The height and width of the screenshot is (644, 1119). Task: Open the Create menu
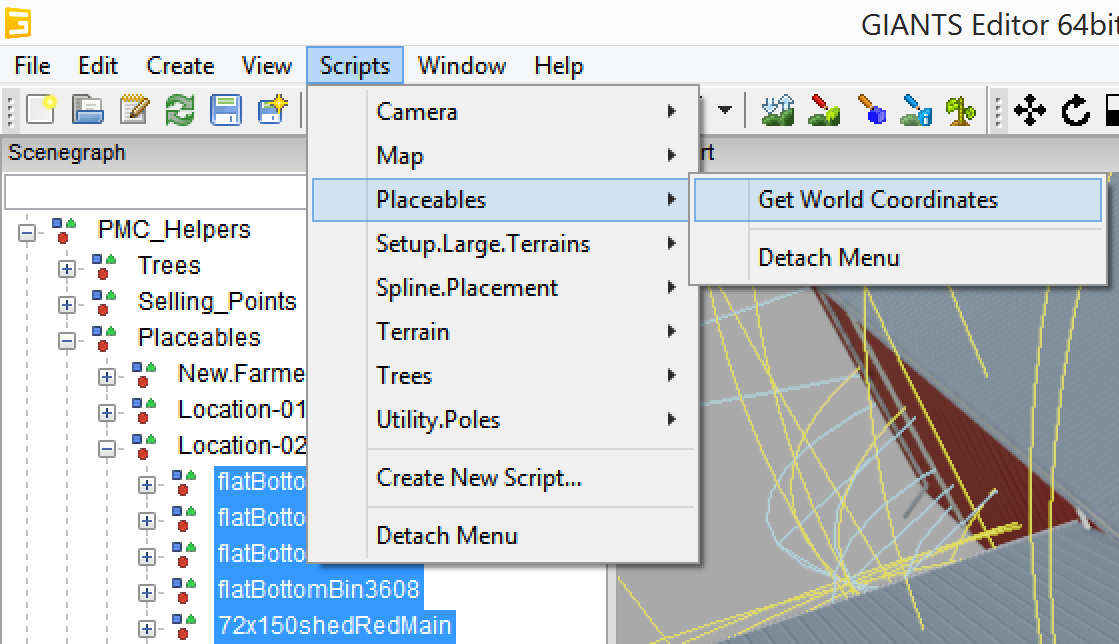(180, 66)
